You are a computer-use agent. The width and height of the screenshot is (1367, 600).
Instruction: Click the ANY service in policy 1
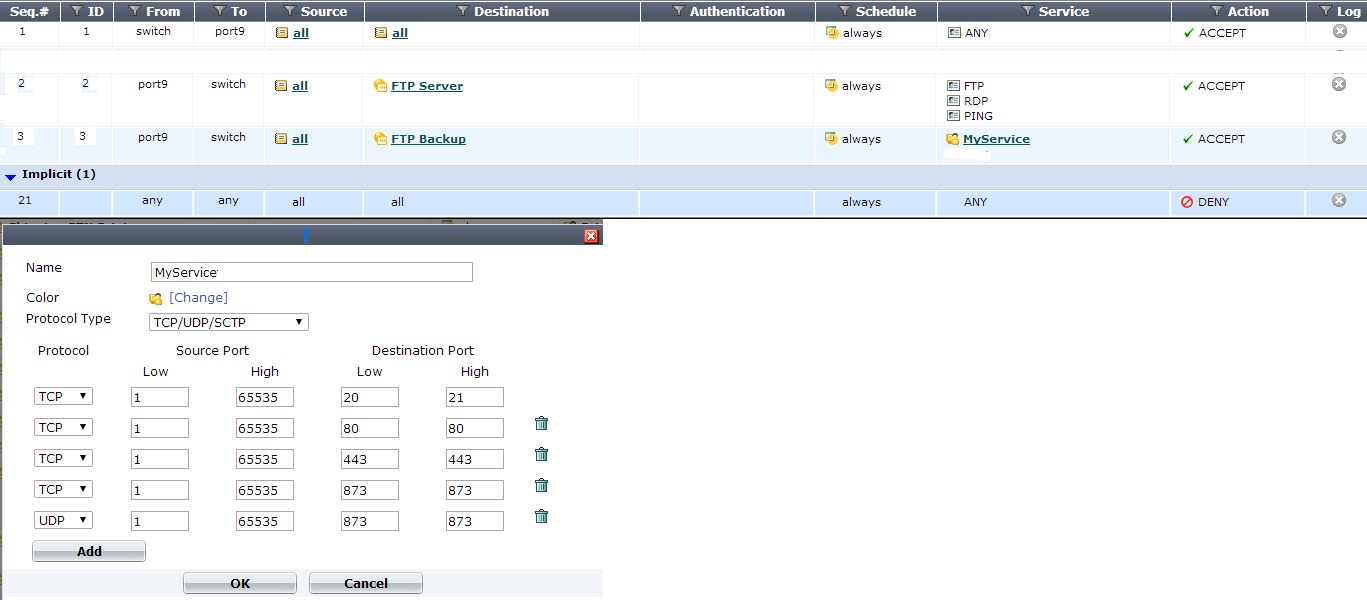coord(976,33)
